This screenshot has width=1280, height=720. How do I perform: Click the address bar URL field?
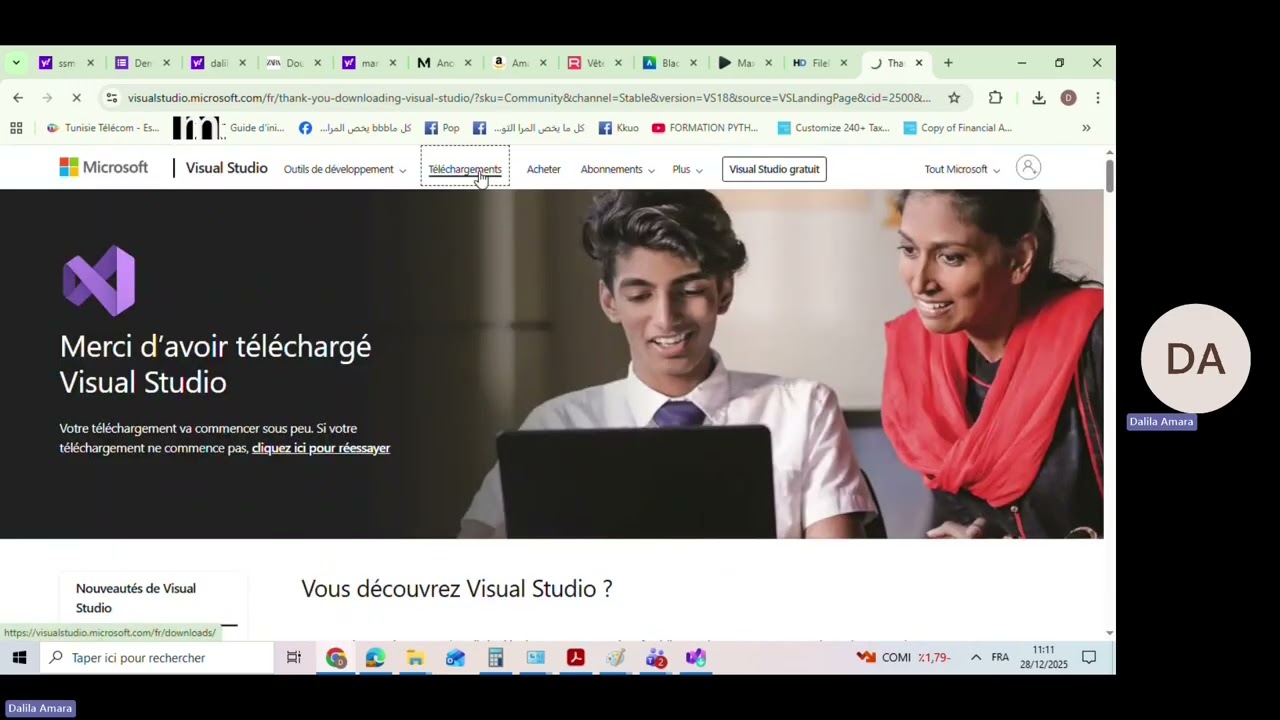(529, 98)
